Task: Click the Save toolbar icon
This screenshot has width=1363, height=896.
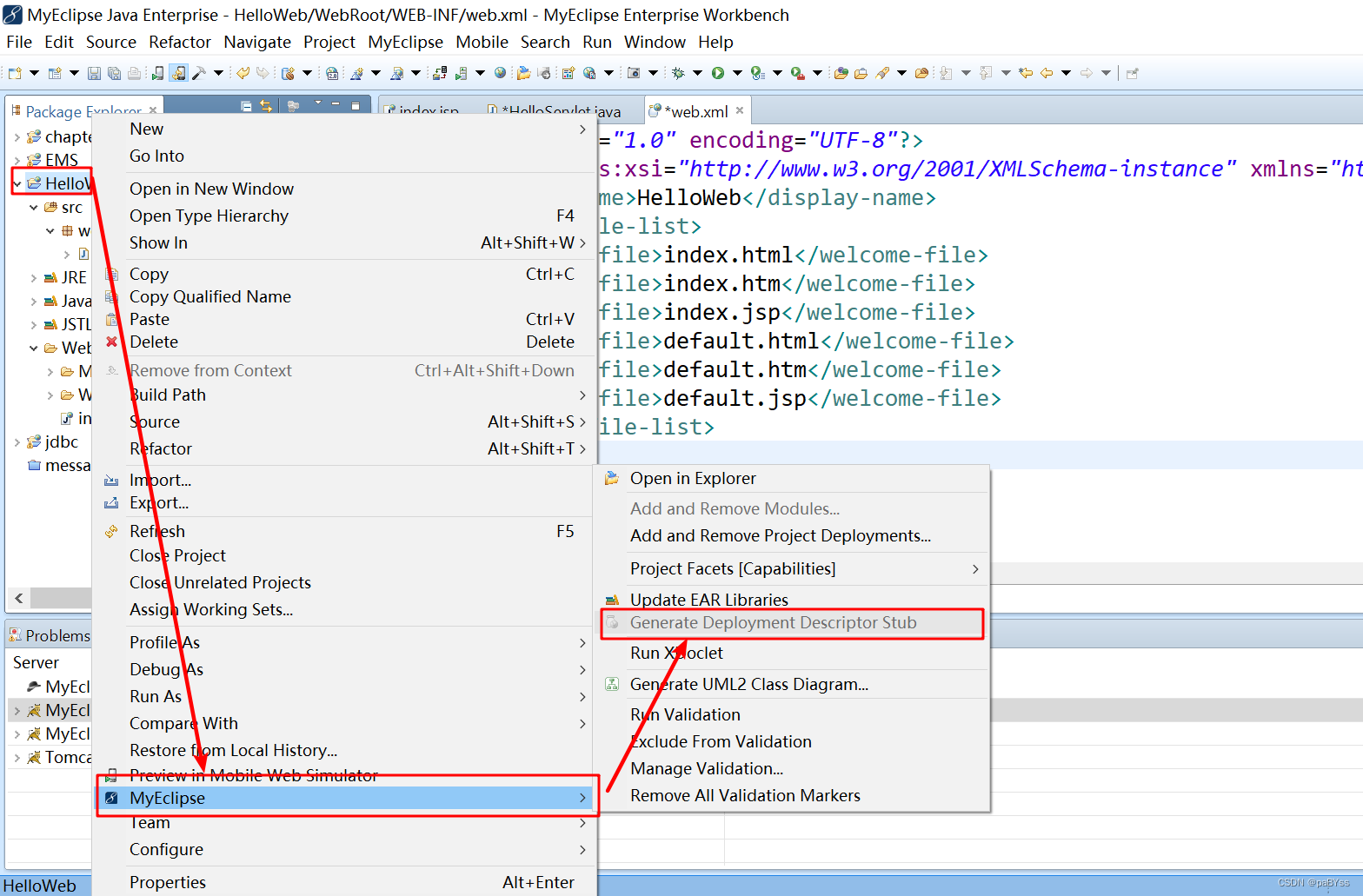Action: (94, 73)
